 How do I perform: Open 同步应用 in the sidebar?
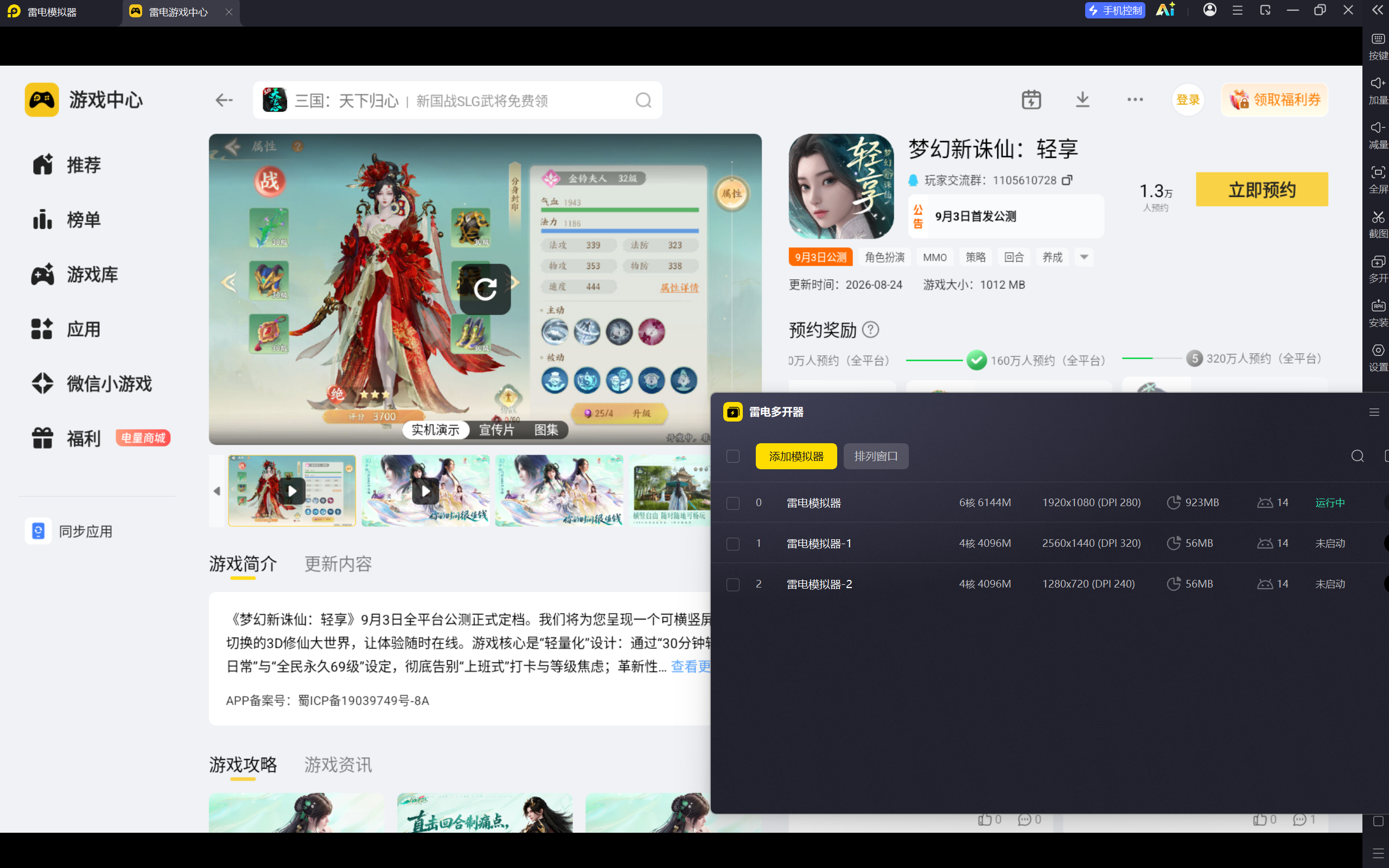[x=69, y=531]
